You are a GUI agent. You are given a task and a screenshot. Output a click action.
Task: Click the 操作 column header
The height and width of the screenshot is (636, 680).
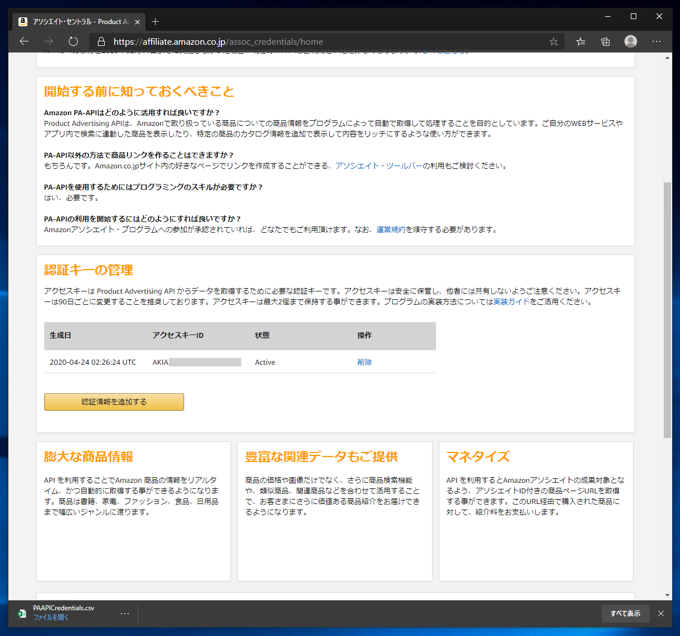tap(364, 335)
